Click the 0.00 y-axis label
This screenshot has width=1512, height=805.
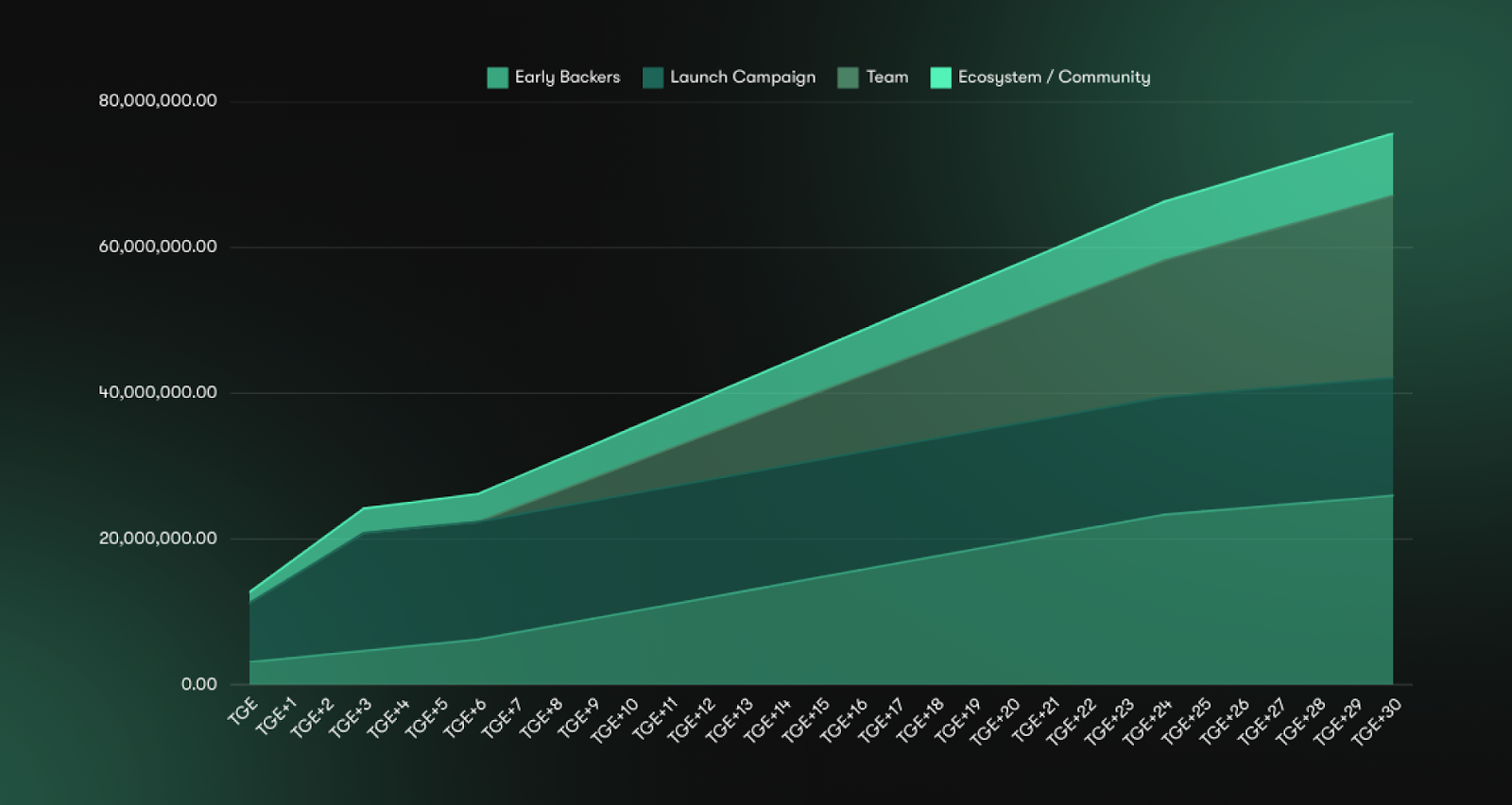pos(199,684)
